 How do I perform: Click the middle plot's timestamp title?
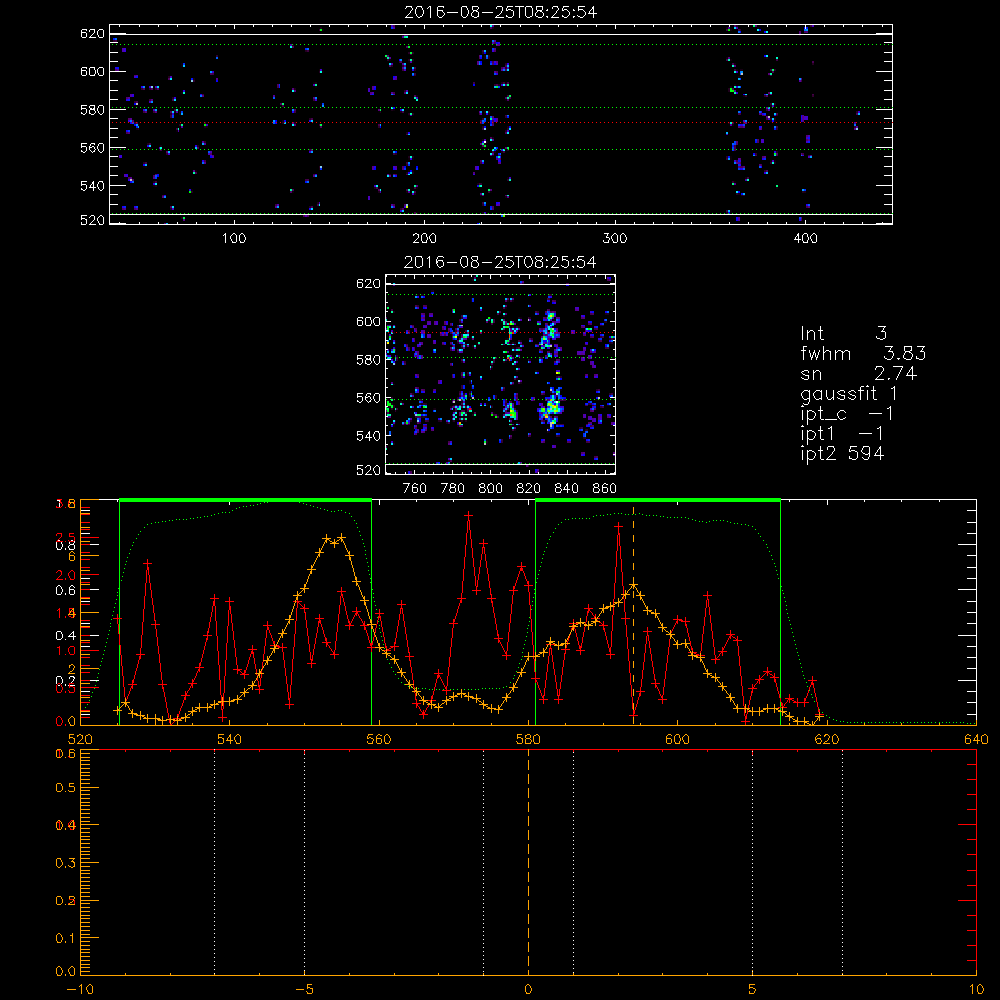[x=500, y=262]
